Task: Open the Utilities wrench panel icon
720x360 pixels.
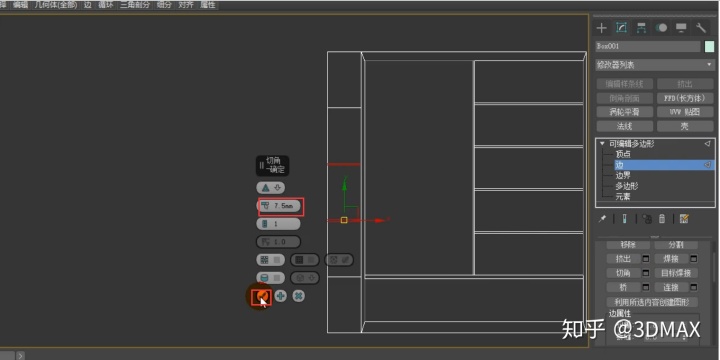Action: (701, 28)
